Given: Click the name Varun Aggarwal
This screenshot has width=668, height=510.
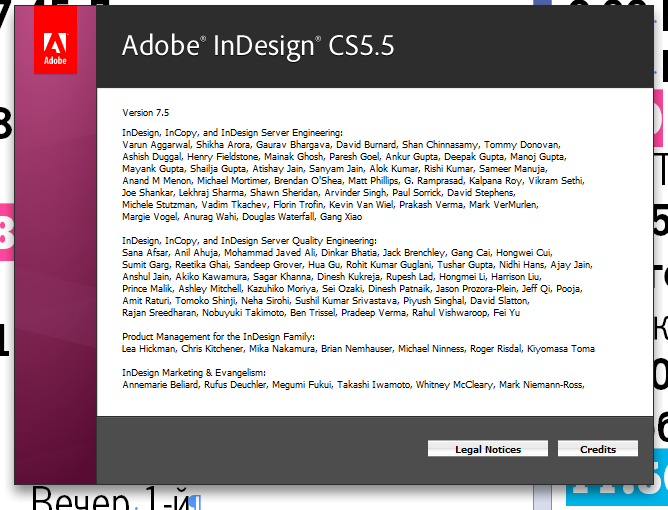Looking at the screenshot, I should click(156, 145).
